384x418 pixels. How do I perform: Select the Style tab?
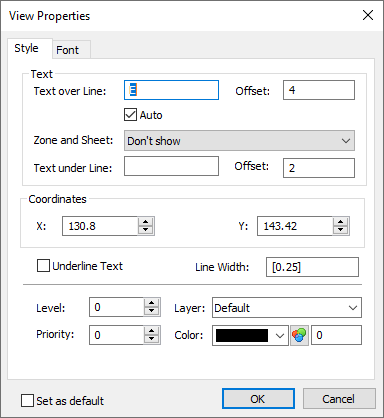click(27, 48)
